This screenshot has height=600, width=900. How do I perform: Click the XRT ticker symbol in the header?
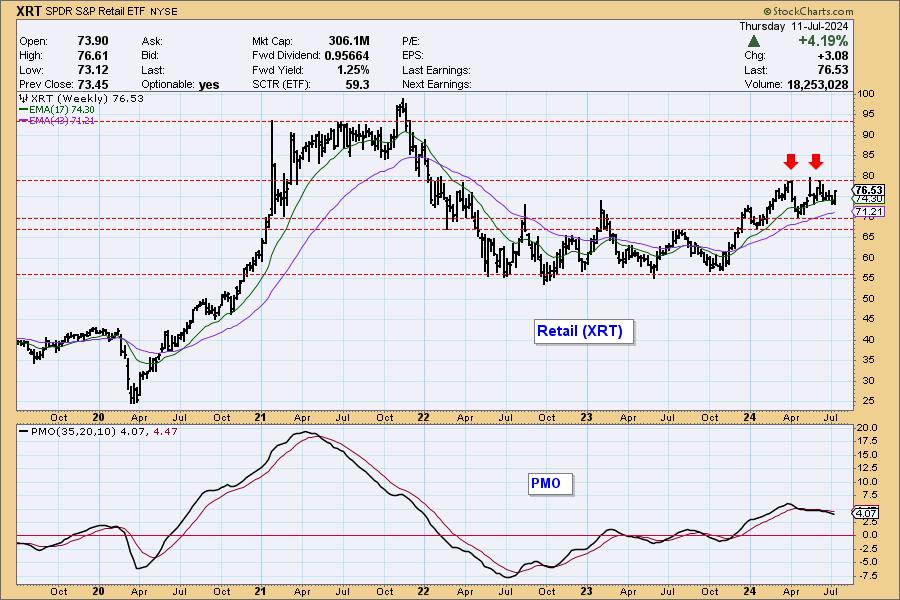(29, 11)
